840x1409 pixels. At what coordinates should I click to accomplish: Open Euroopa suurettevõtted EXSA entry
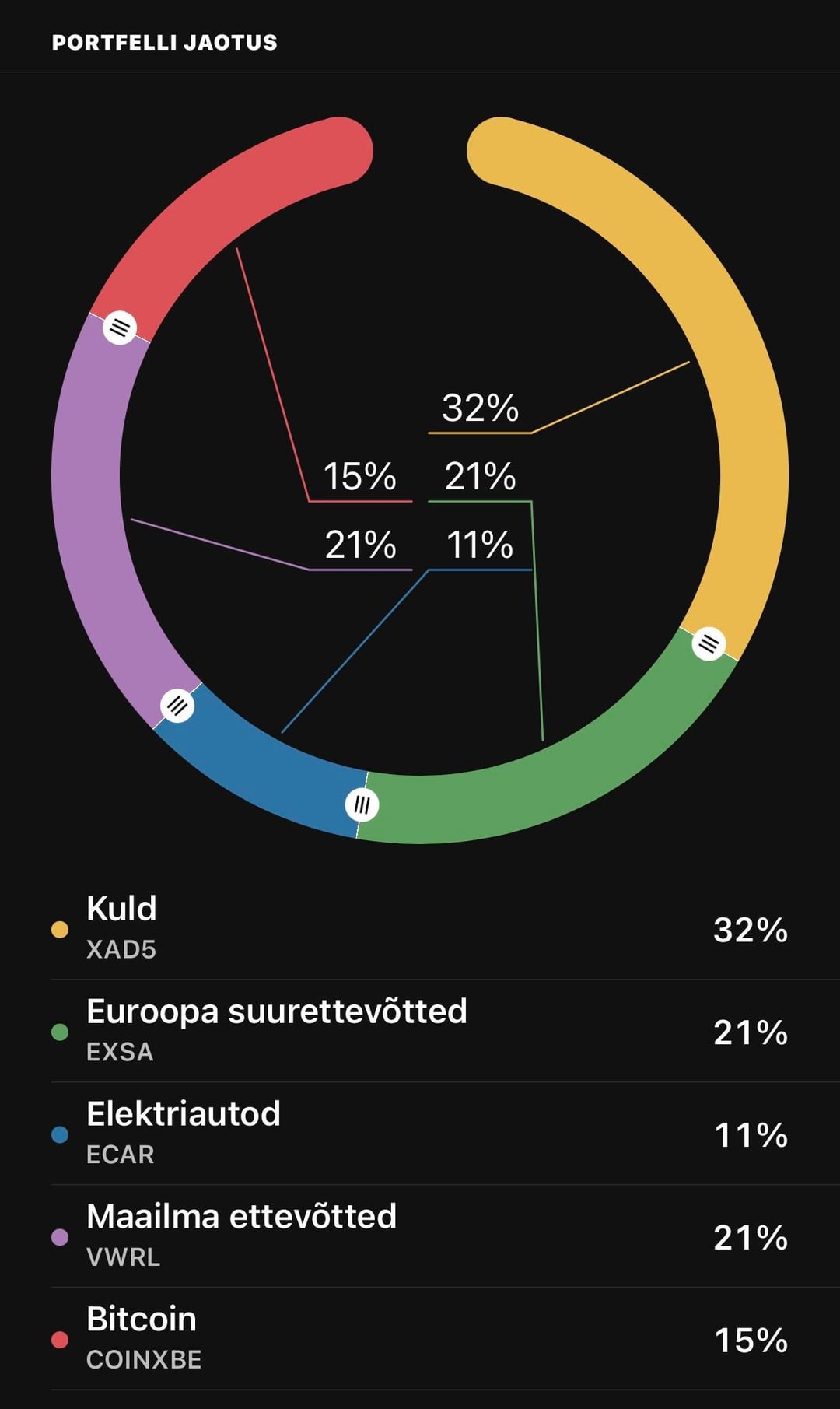(x=420, y=1032)
